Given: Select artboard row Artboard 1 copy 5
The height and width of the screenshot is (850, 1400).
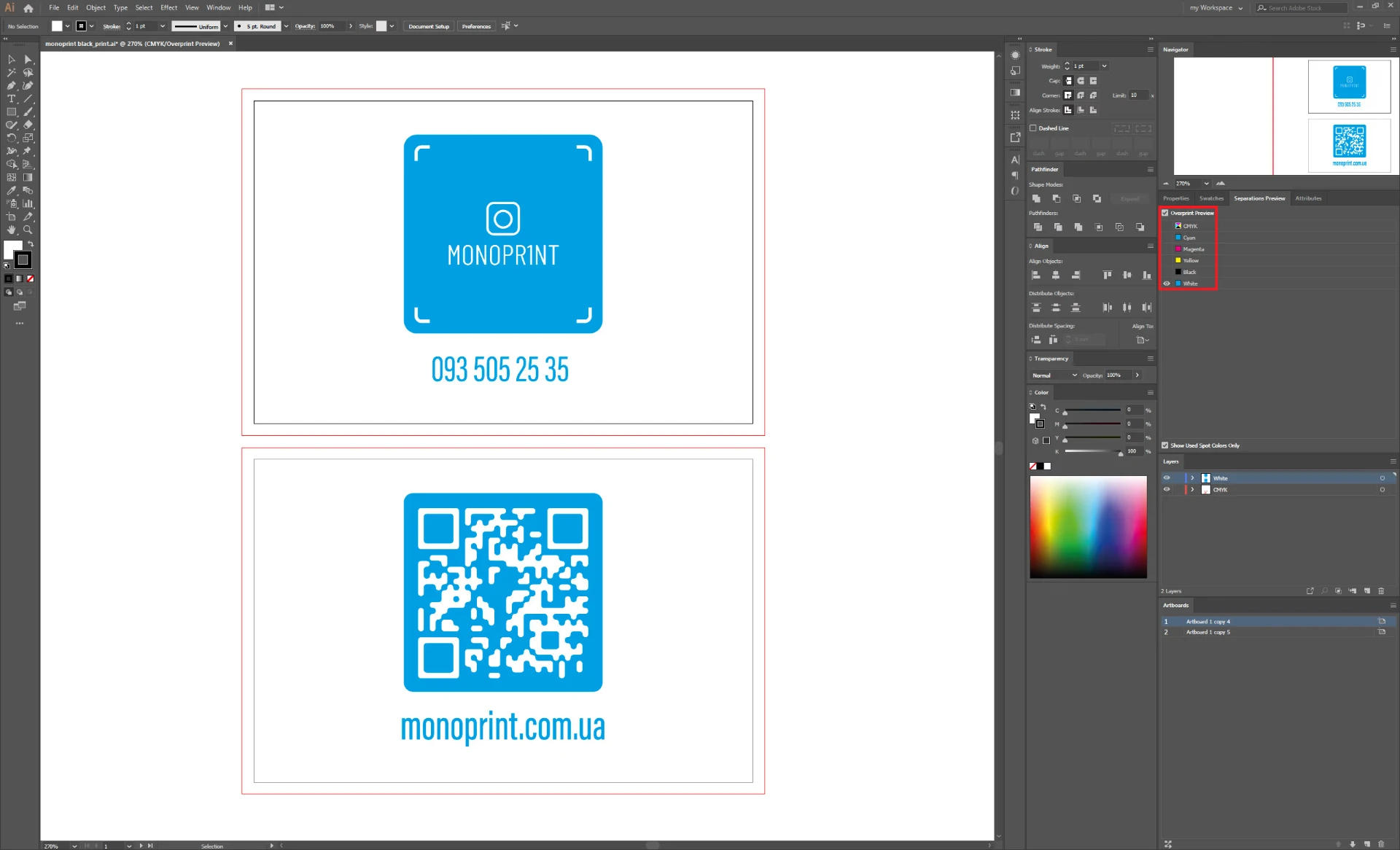Looking at the screenshot, I should coord(1277,632).
